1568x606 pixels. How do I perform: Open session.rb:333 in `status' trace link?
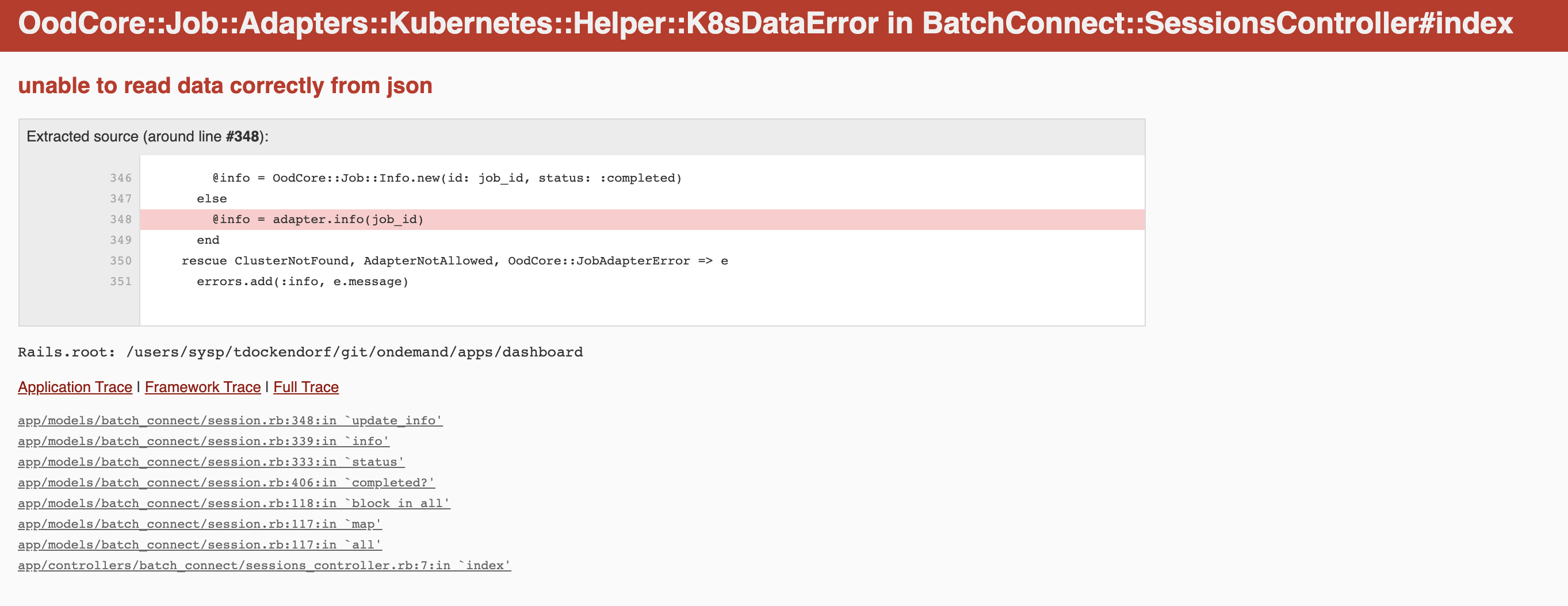point(210,462)
